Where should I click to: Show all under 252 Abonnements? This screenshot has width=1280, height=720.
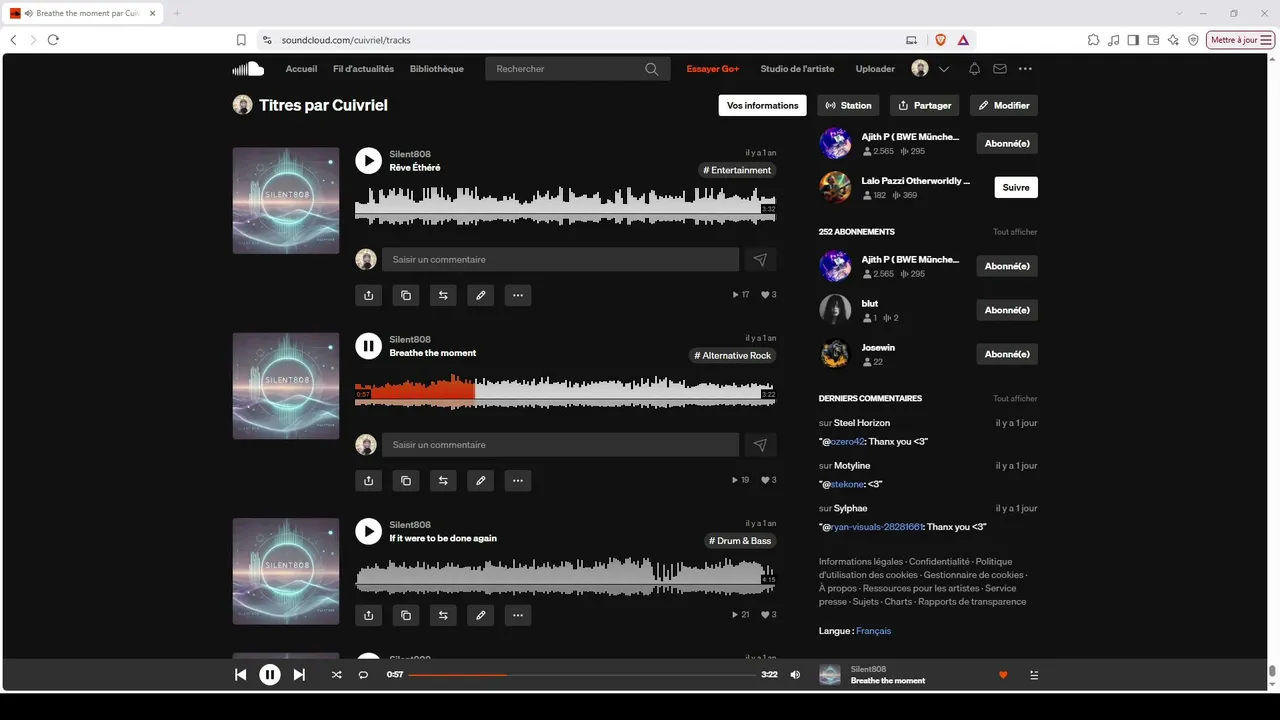tap(1015, 232)
